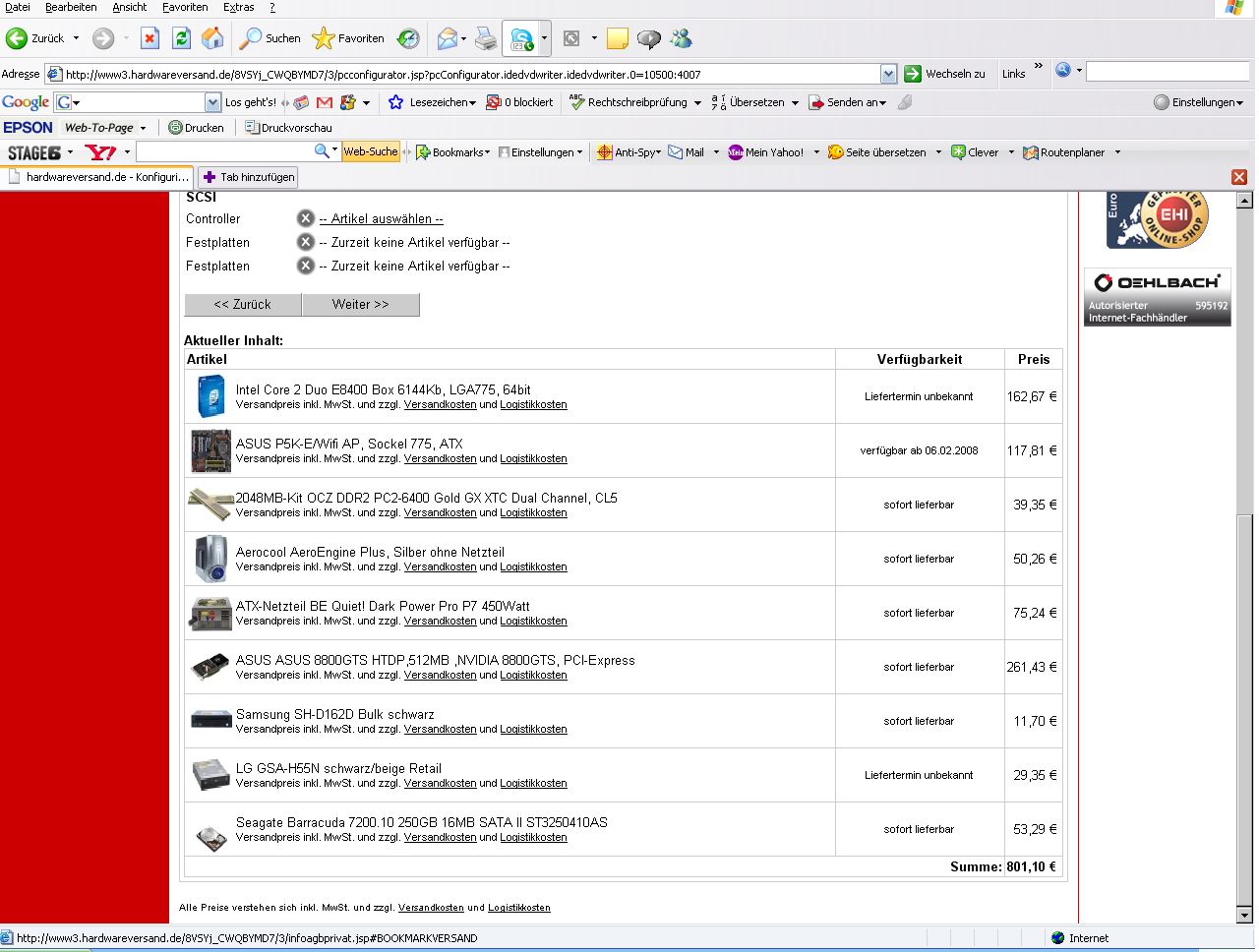Click the Yahoo search input field
The width and height of the screenshot is (1259, 952).
pos(225,151)
